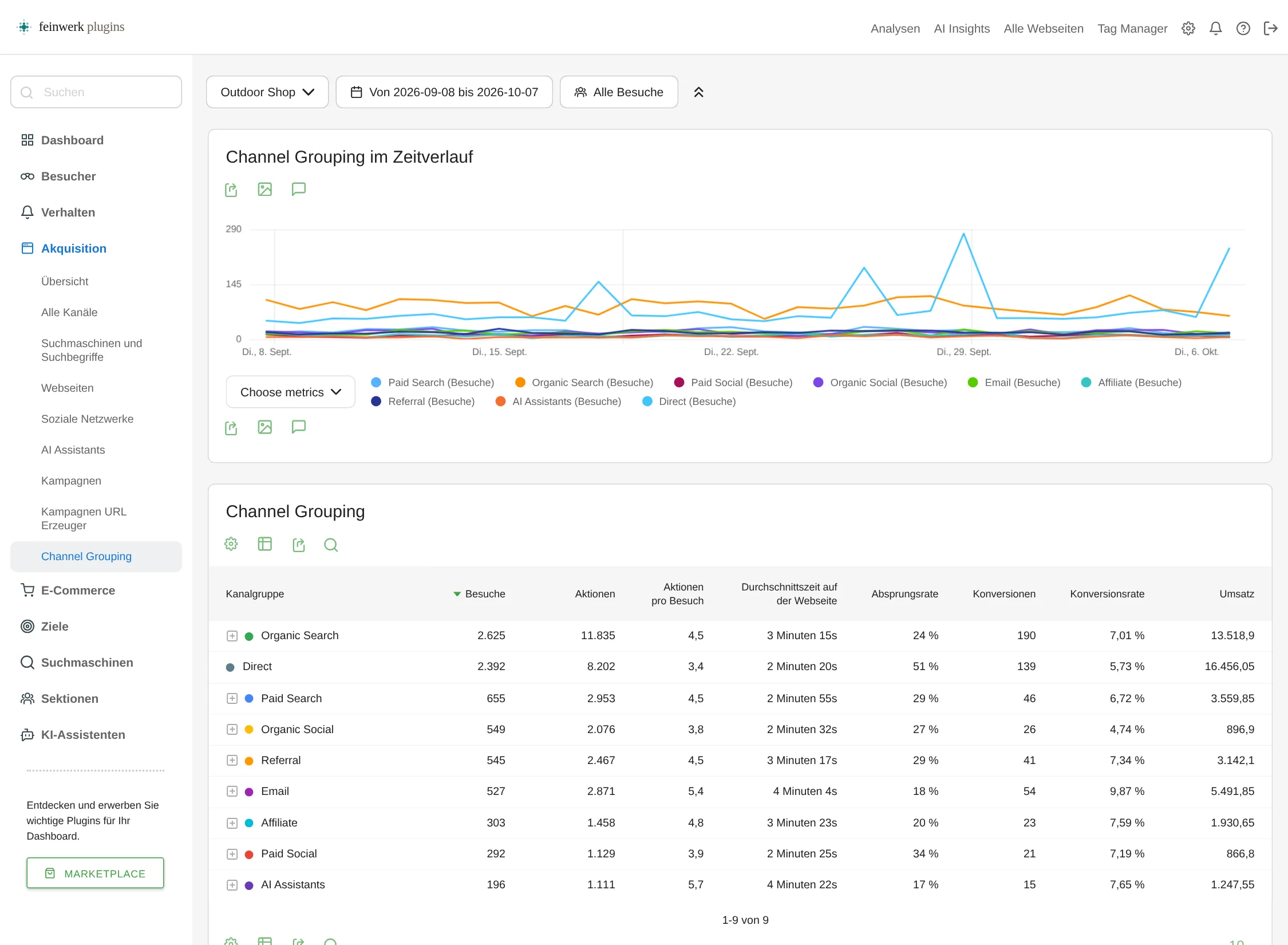Click the logout icon in header
This screenshot has width=1288, height=945.
pyautogui.click(x=1271, y=29)
